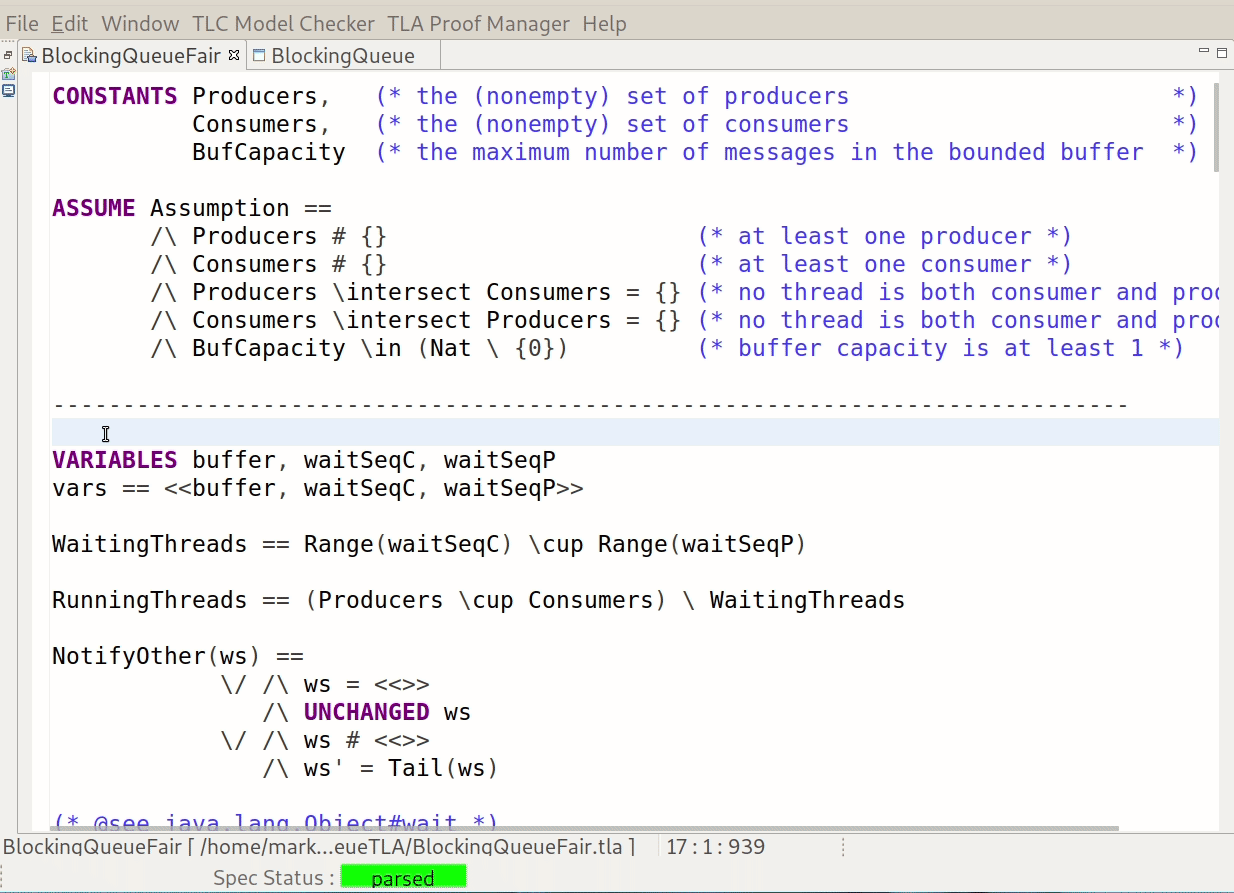The image size is (1234, 893).
Task: Close the BlockingQueueFair editor tab
Action: coord(233,56)
